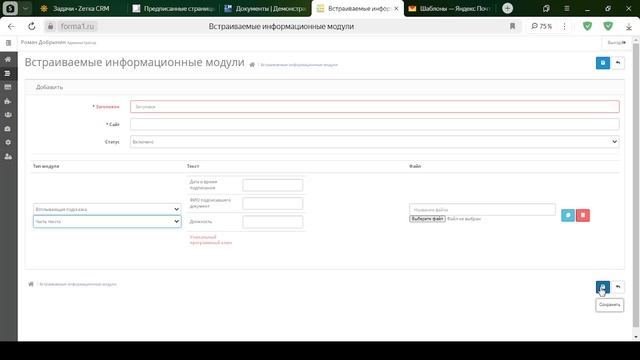Open the three-dot menu in the address bar
The width and height of the screenshot is (640, 360).
coord(564,26)
